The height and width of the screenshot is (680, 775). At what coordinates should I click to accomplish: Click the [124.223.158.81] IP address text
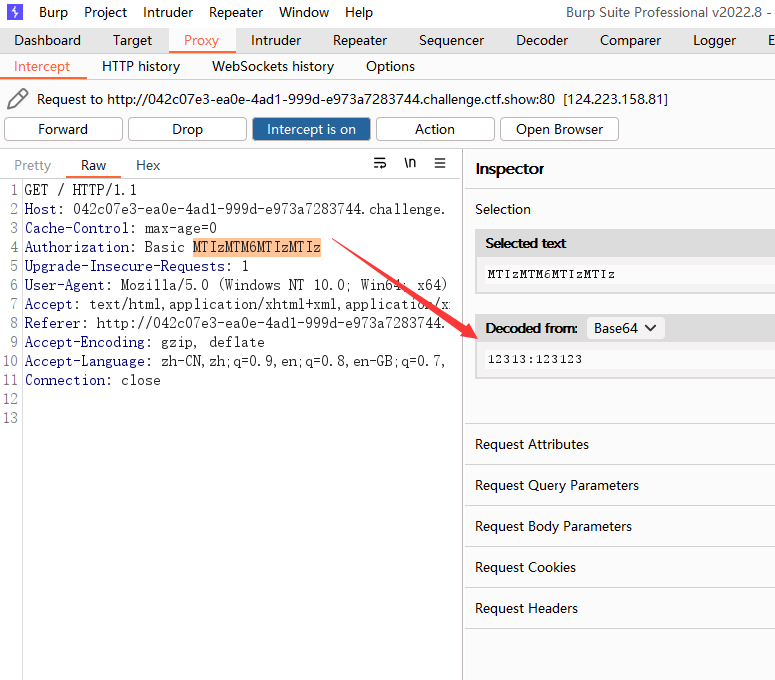(x=615, y=99)
